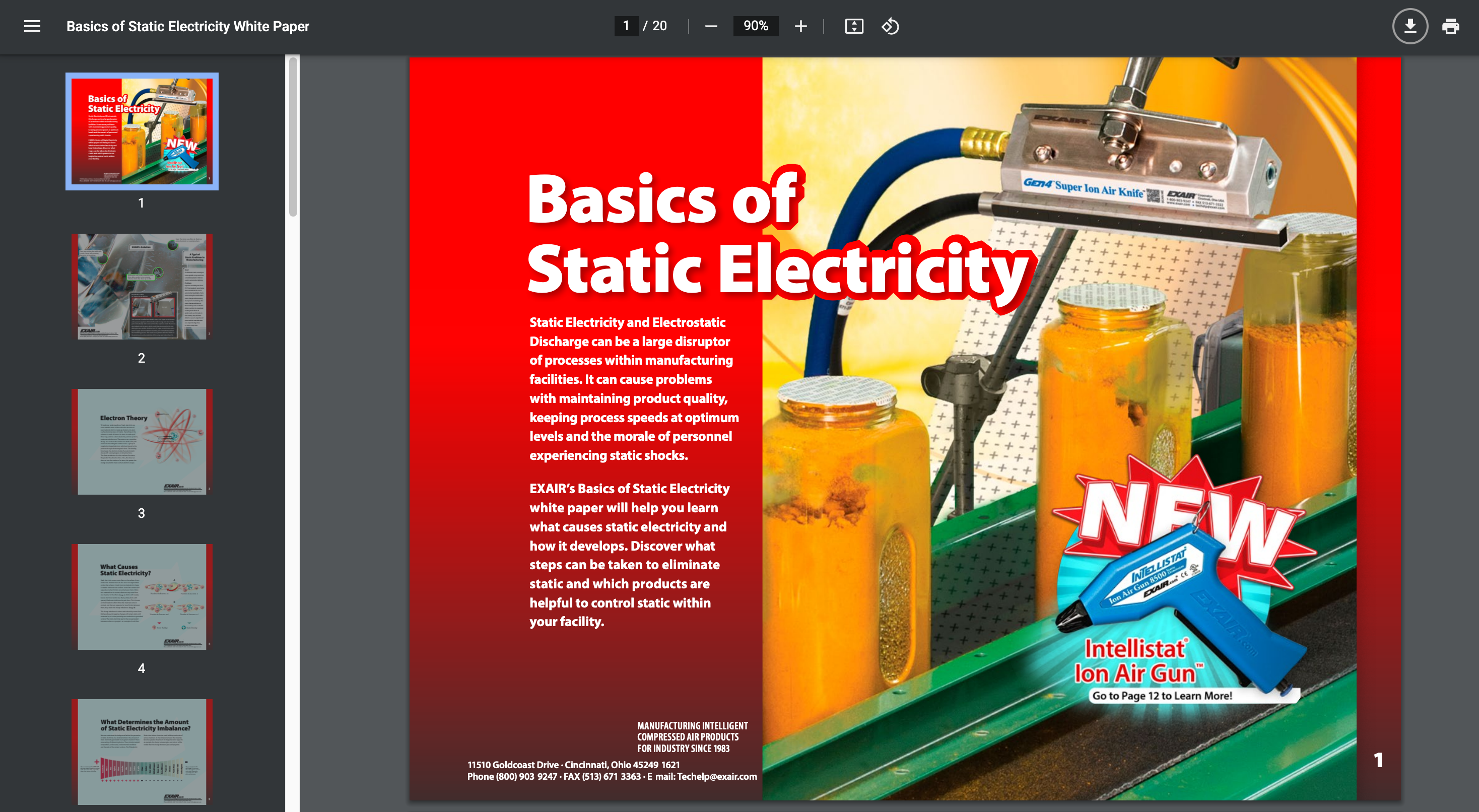
Task: Rotate the document counterclockwise
Action: (890, 26)
